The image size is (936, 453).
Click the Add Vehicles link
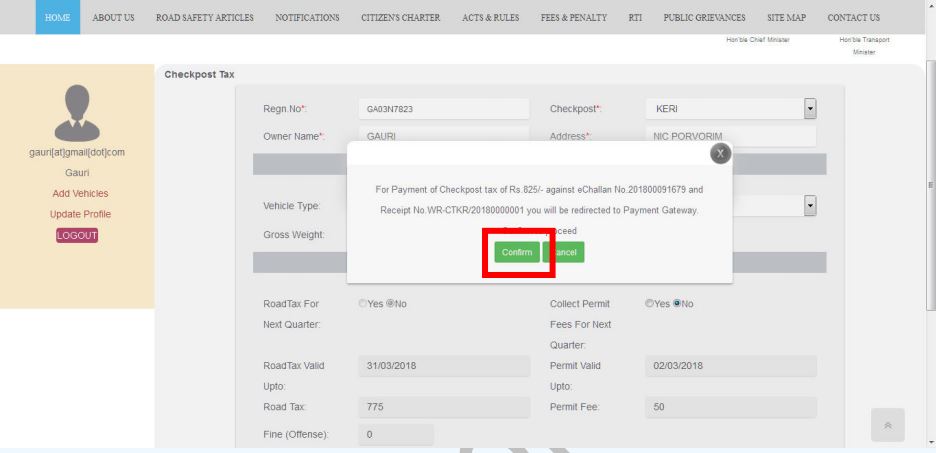[80, 193]
